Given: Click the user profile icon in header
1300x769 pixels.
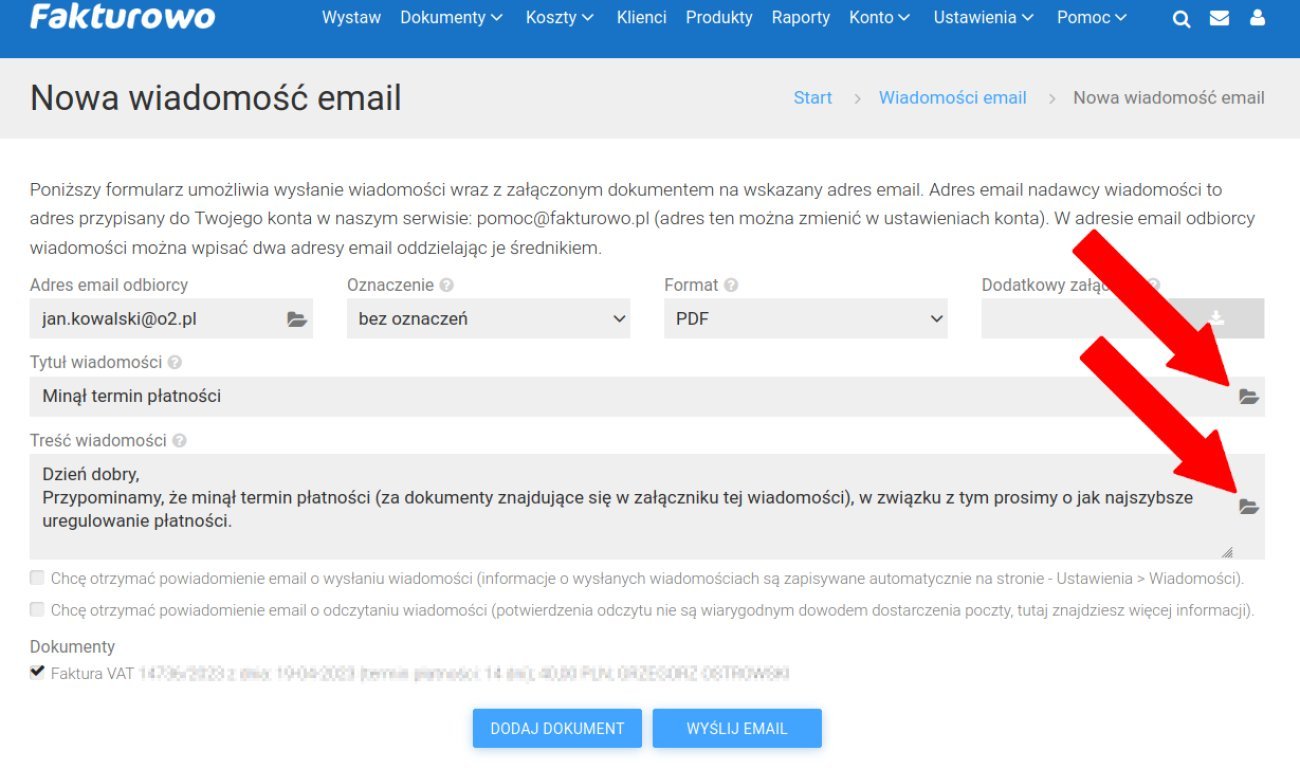Looking at the screenshot, I should (x=1257, y=18).
